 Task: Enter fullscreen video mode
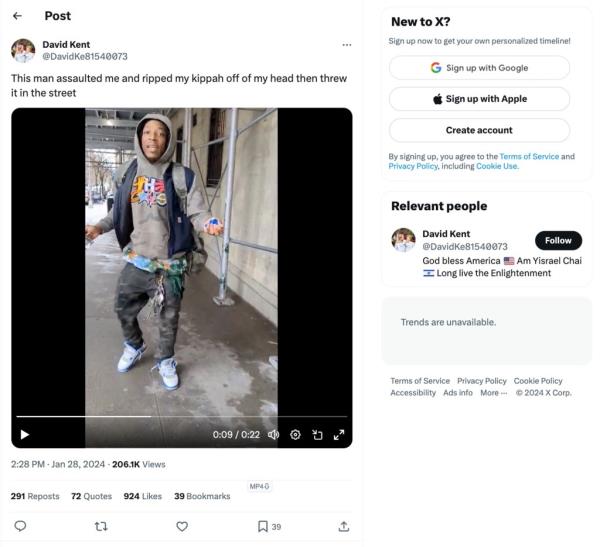339,434
